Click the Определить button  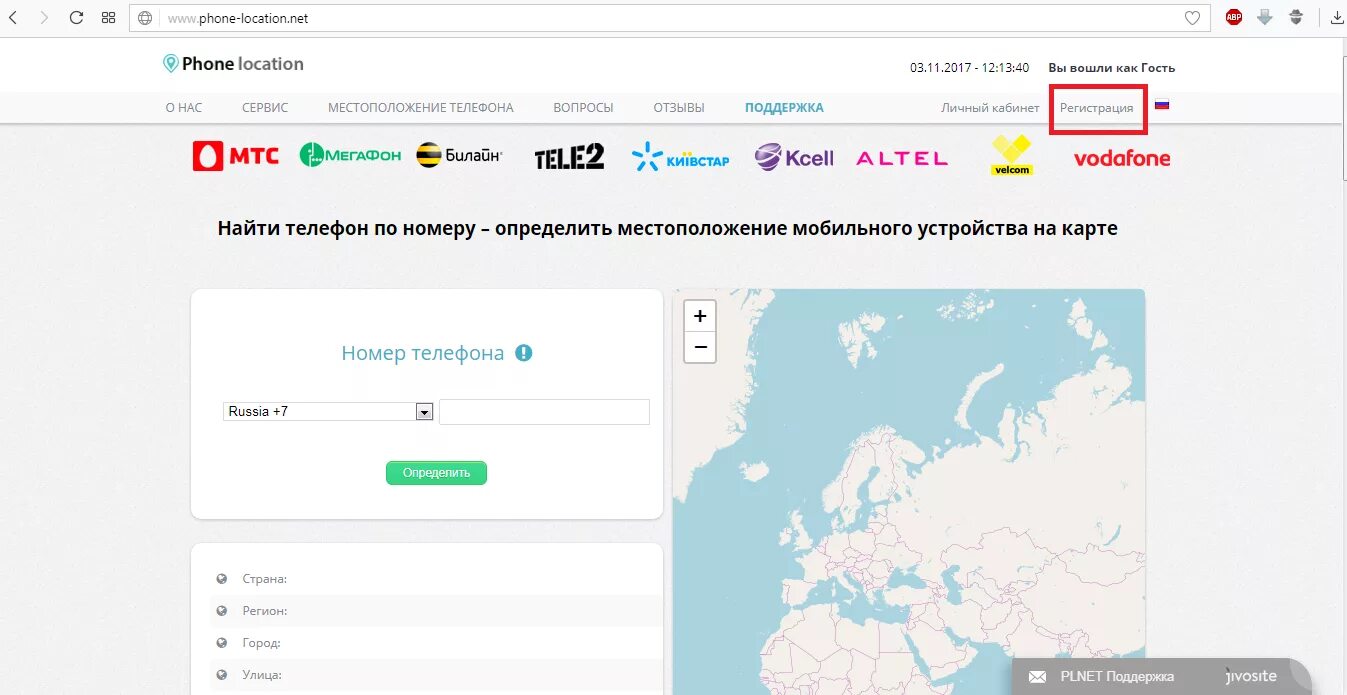(436, 473)
